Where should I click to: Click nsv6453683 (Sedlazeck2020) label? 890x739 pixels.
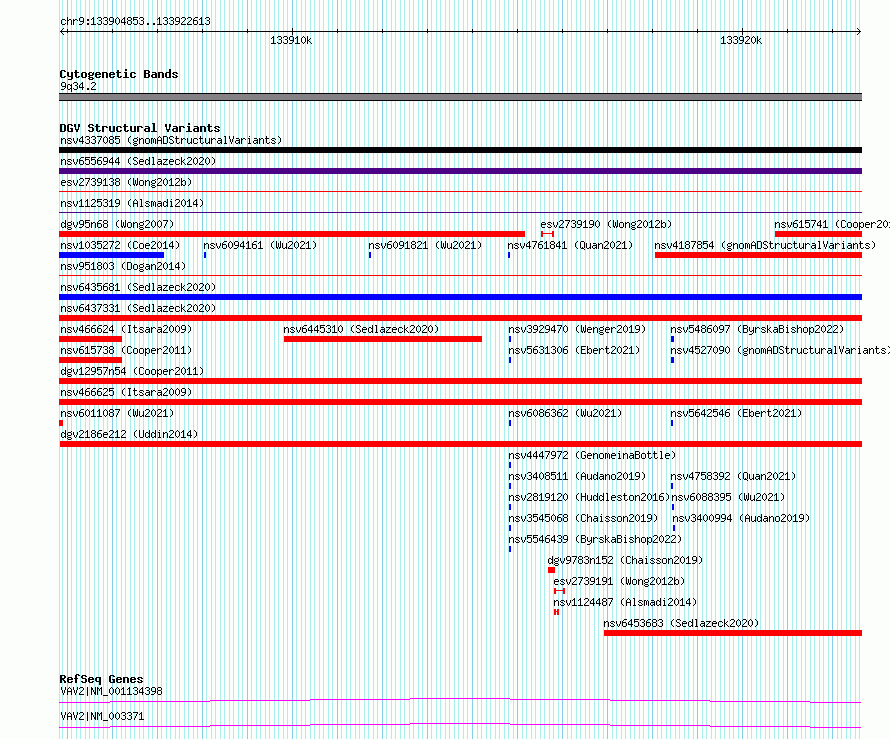[681, 623]
